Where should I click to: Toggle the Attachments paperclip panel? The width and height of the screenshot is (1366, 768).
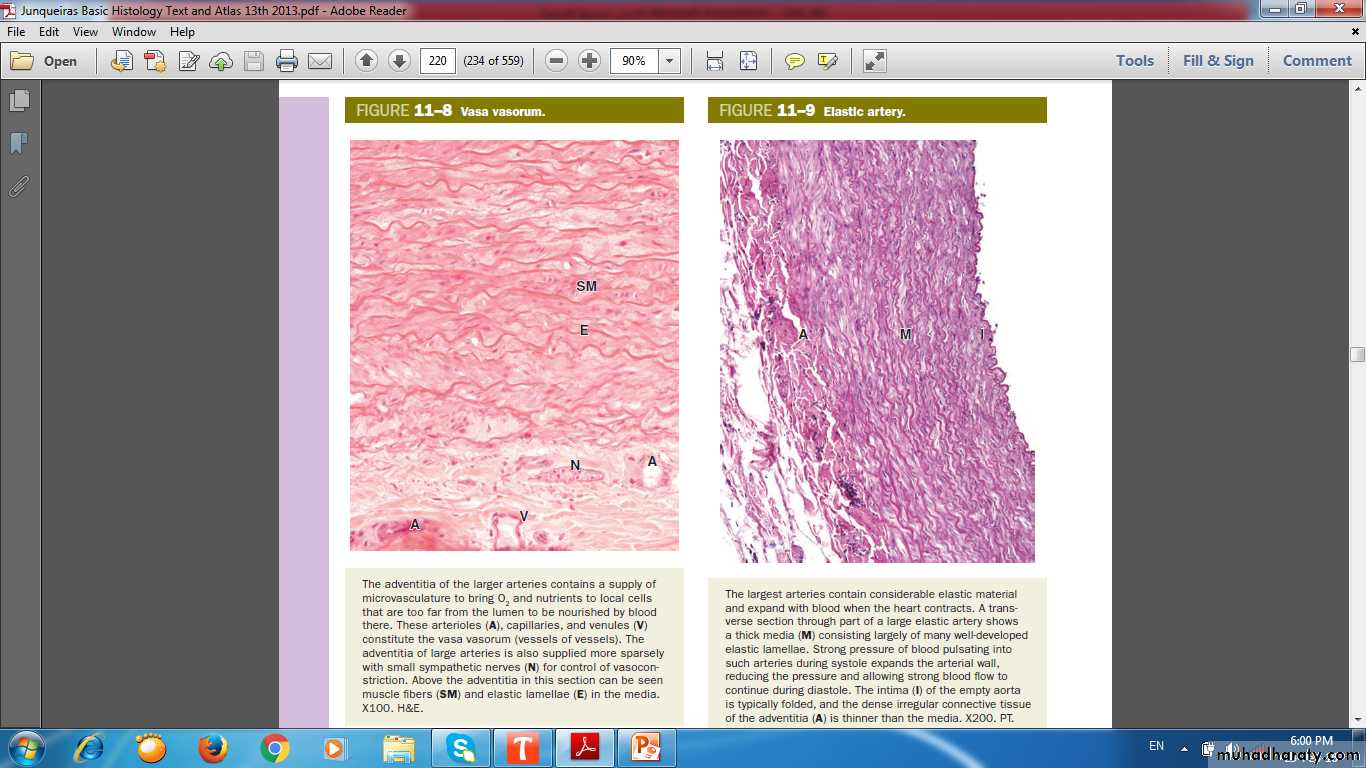tap(19, 187)
